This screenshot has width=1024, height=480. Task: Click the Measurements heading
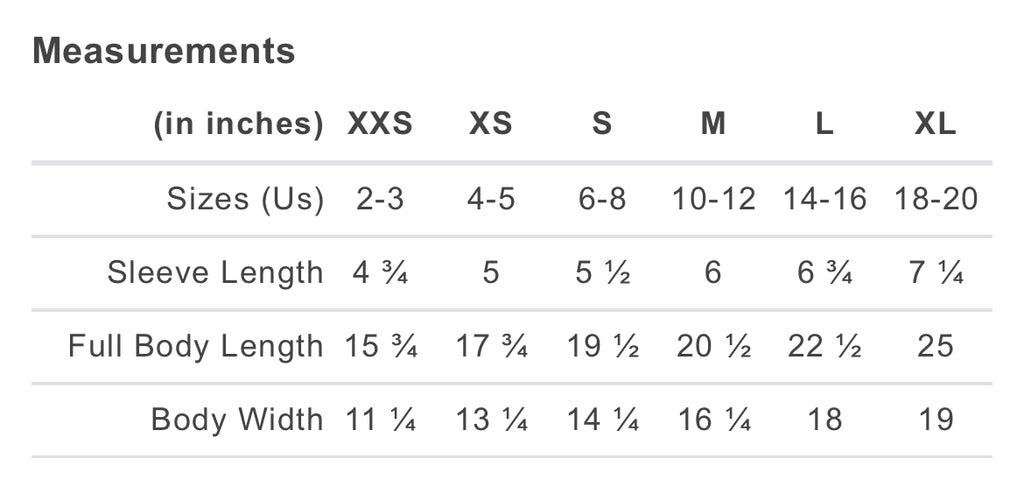[x=163, y=51]
